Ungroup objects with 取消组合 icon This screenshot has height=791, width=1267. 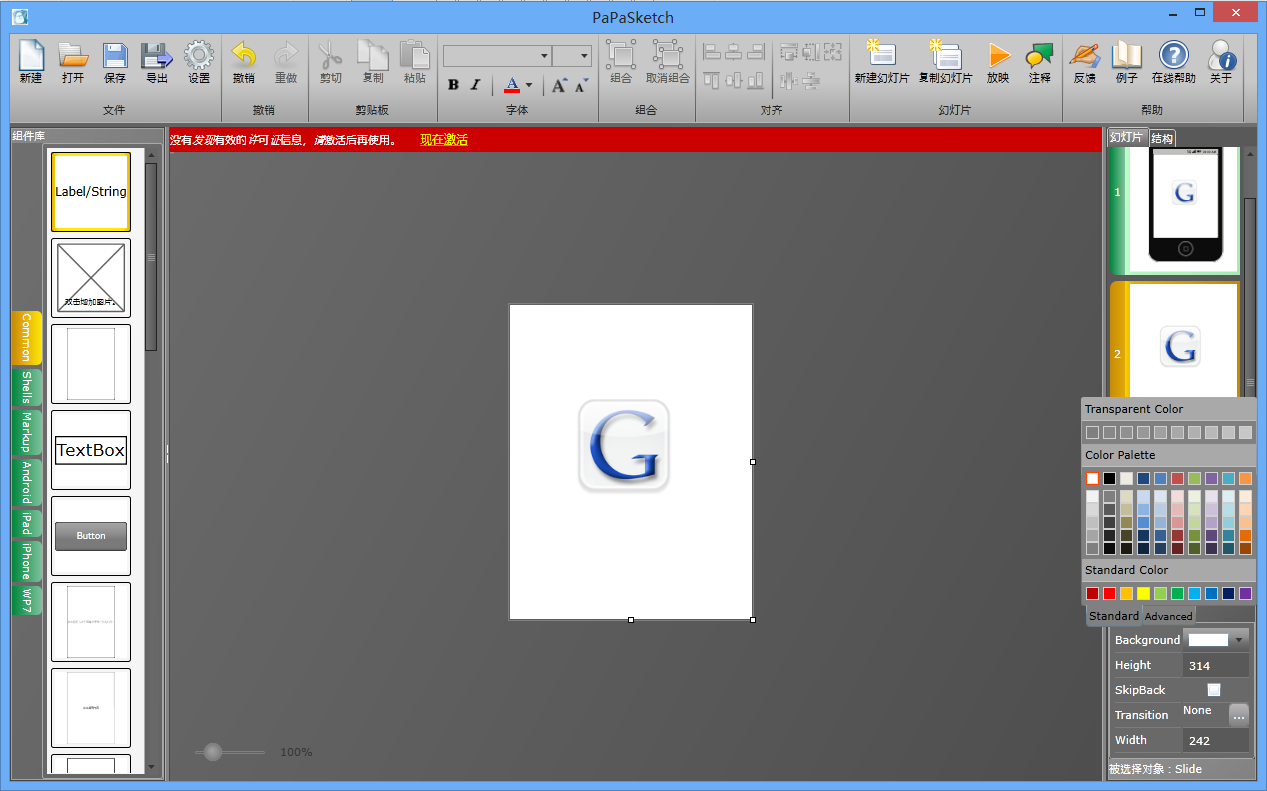point(667,62)
